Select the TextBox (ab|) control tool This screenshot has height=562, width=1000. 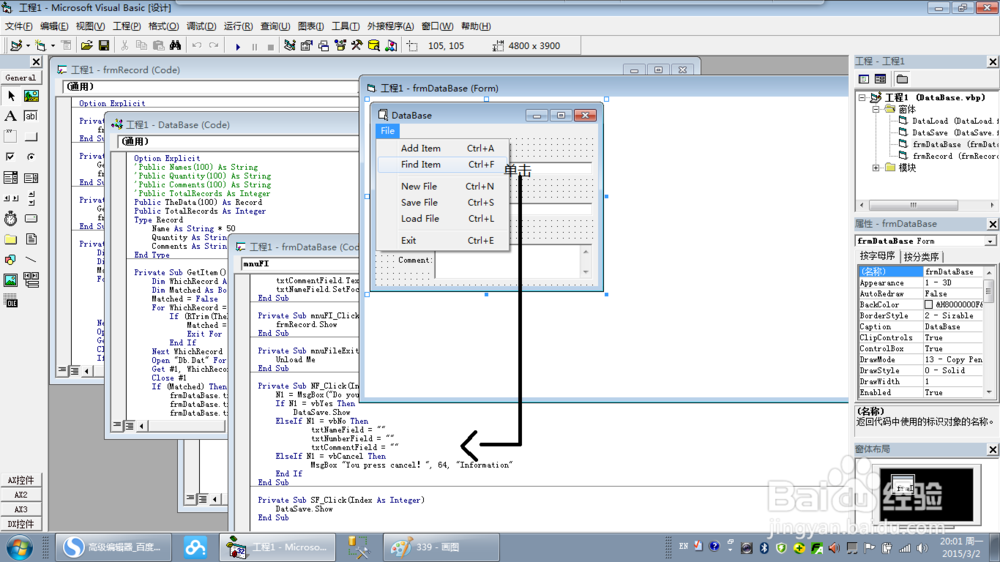(x=31, y=116)
